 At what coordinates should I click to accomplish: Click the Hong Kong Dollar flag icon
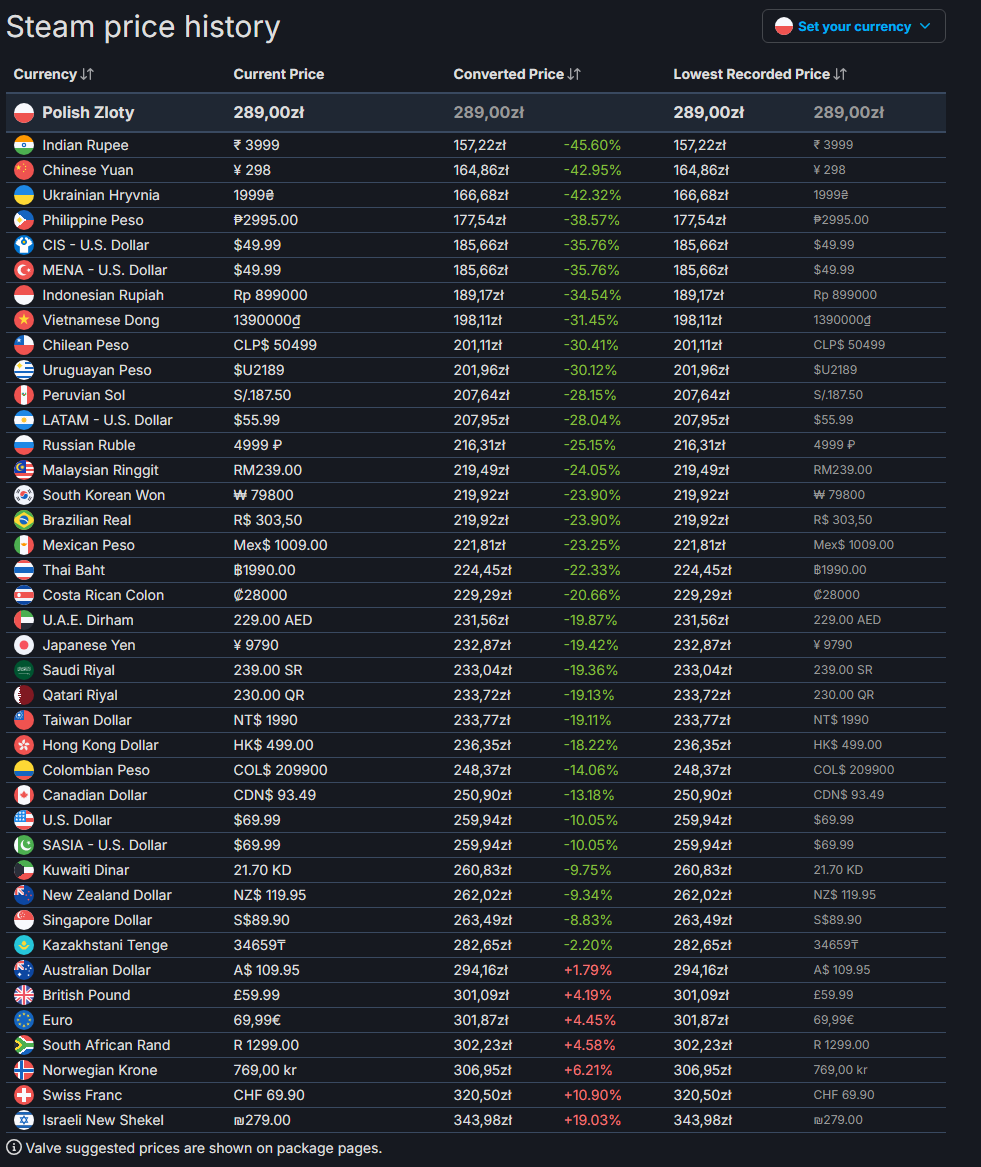(x=24, y=745)
